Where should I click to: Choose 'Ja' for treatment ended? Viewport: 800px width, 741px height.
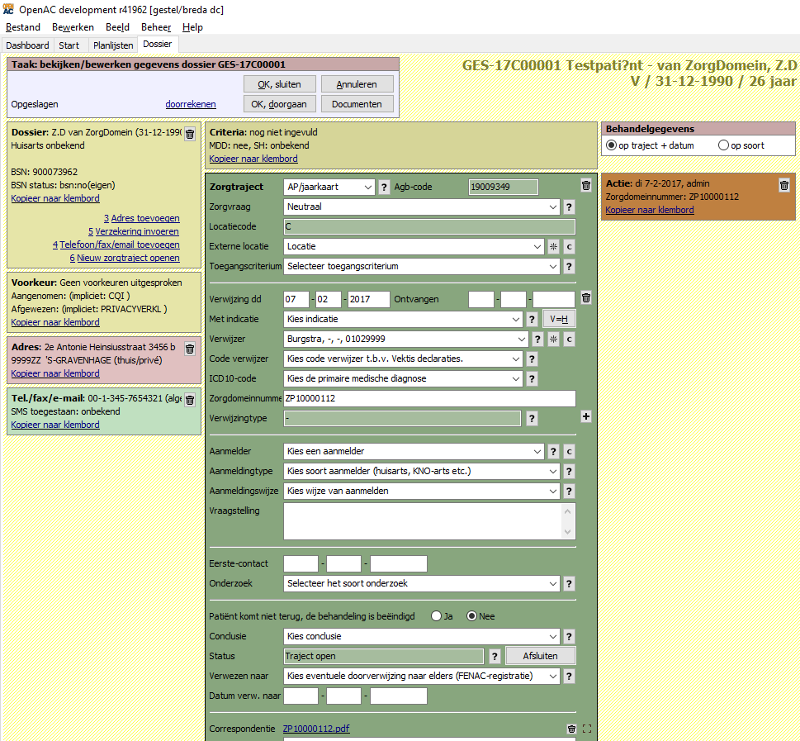tap(436, 616)
